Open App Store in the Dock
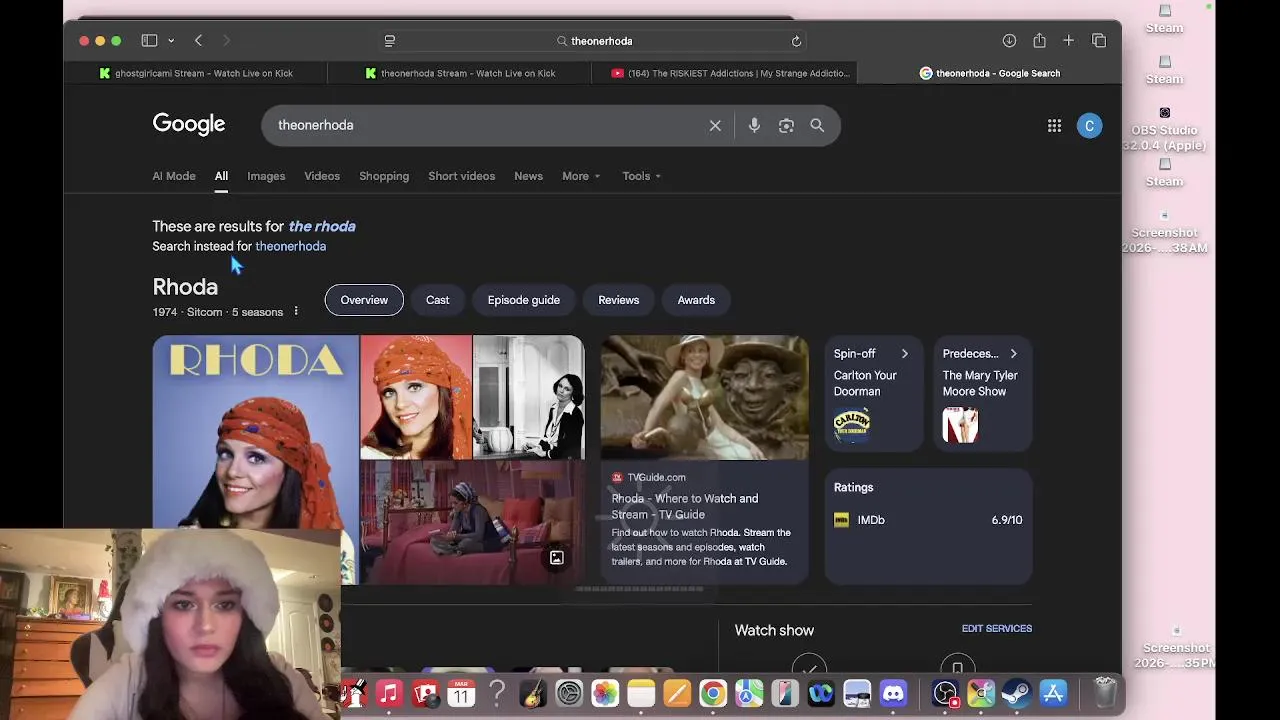The image size is (1280, 720). pyautogui.click(x=1053, y=693)
